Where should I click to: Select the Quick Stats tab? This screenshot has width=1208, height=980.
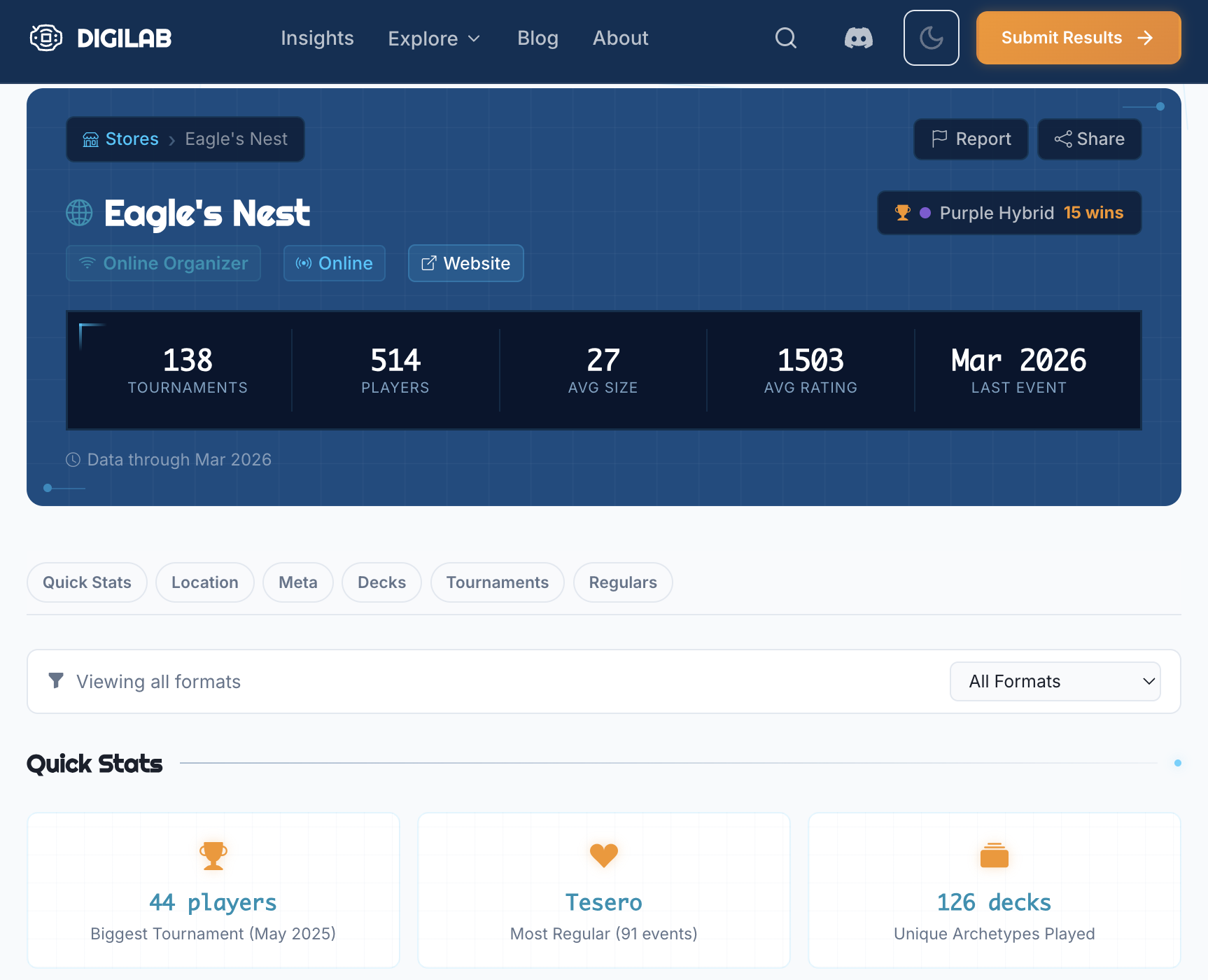(87, 582)
